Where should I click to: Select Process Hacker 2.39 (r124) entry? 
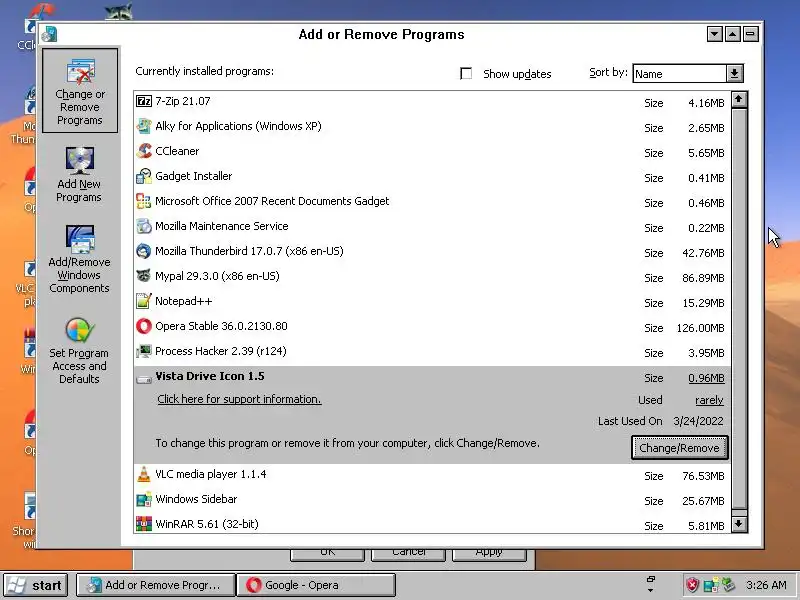coord(221,351)
